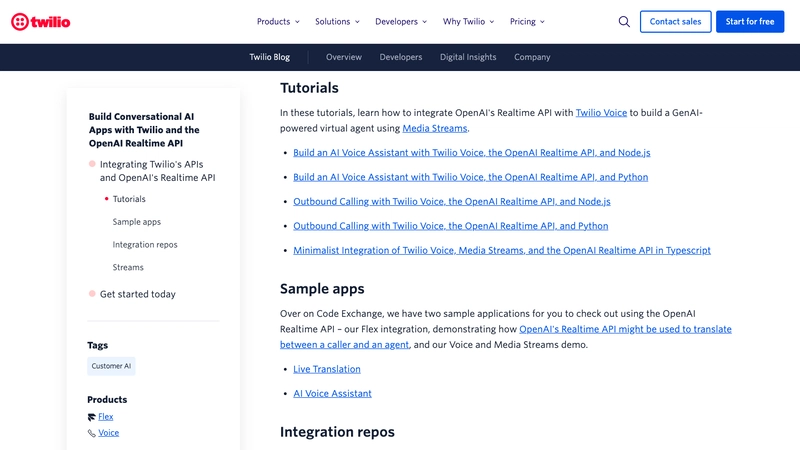Switch to the Overview blog tab

pyautogui.click(x=344, y=57)
